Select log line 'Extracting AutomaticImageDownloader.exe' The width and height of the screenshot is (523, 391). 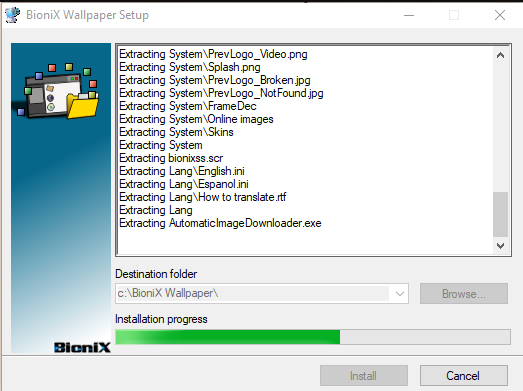pyautogui.click(x=220, y=223)
